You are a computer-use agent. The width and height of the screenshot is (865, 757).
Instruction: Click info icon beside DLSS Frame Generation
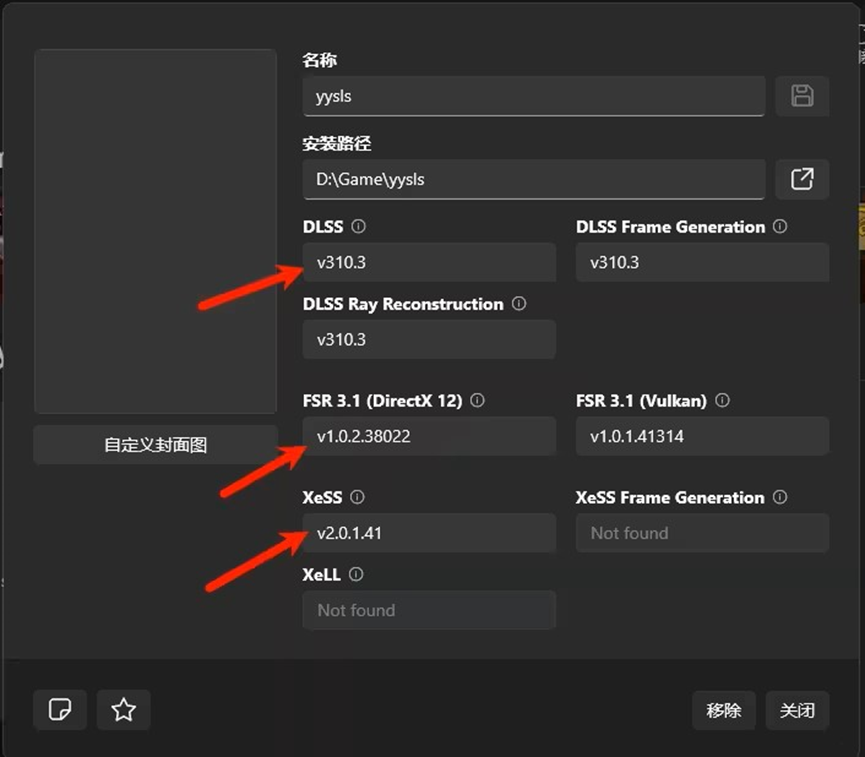[780, 227]
